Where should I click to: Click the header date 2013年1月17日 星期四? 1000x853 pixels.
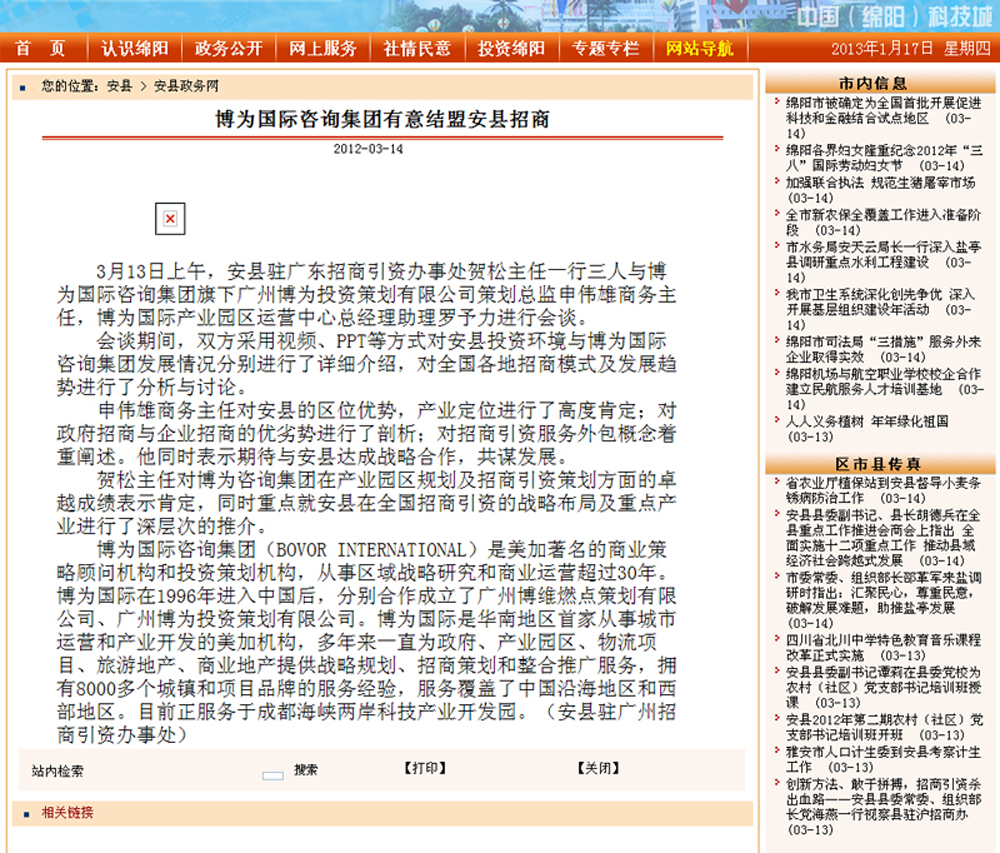pos(910,49)
